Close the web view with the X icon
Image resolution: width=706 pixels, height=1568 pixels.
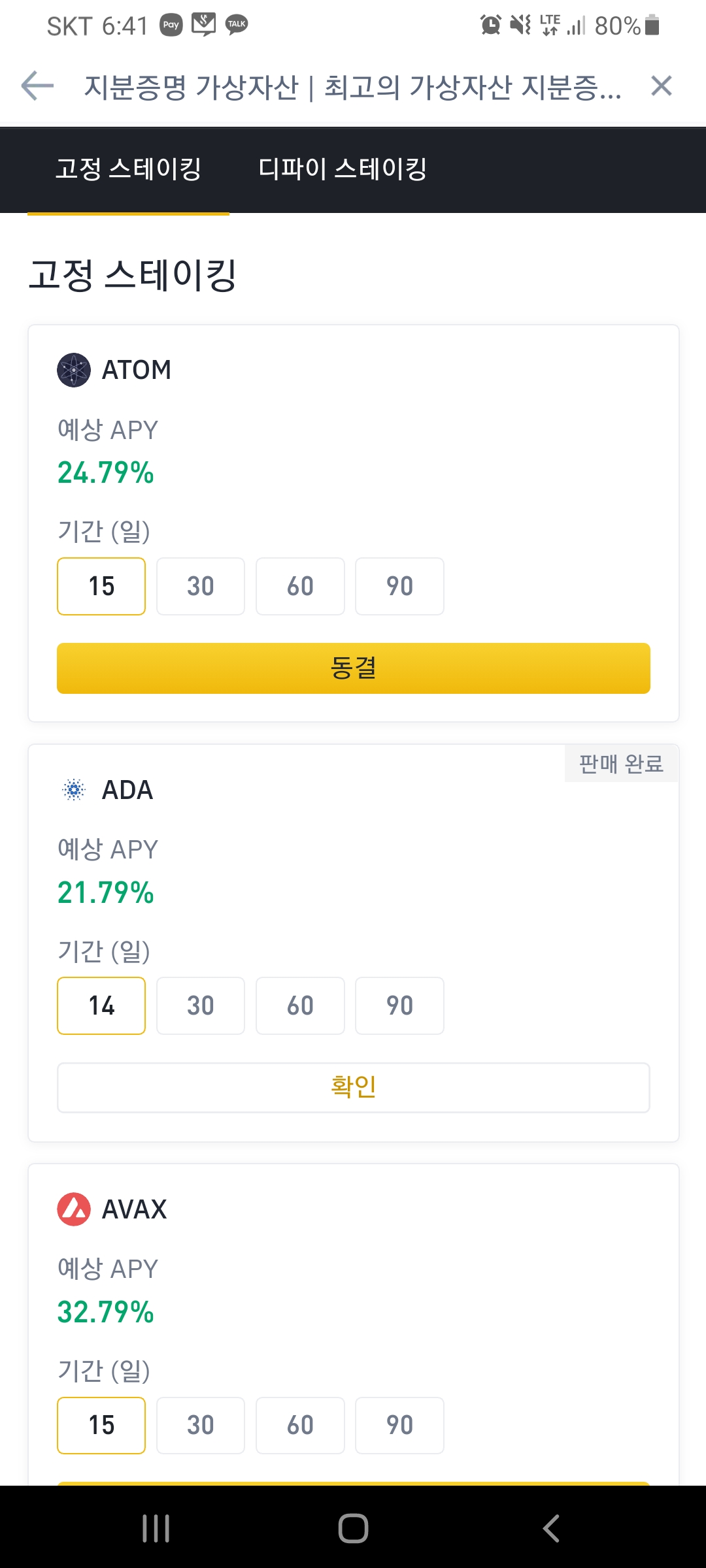pyautogui.click(x=662, y=86)
